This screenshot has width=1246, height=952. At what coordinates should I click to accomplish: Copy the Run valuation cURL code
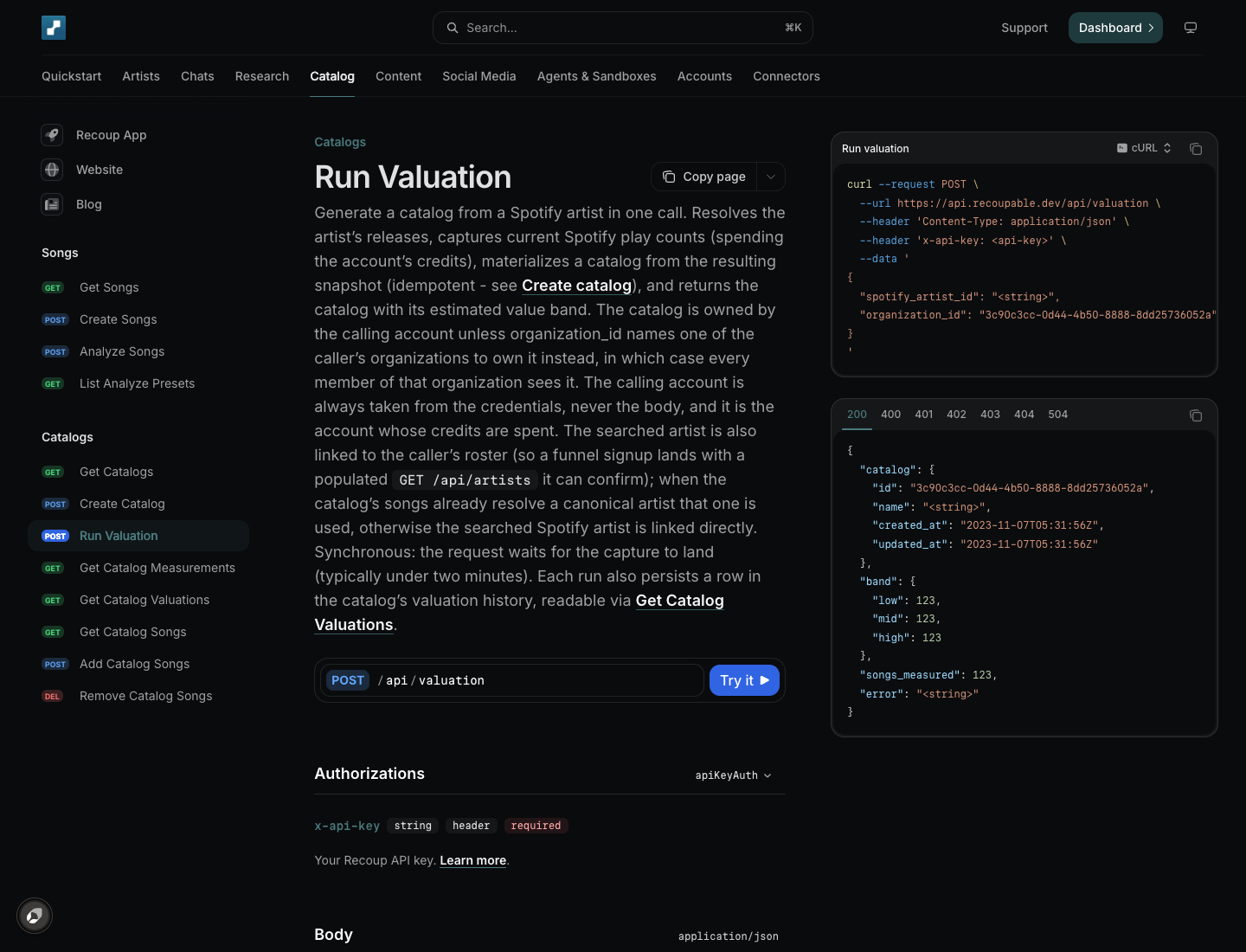coord(1196,149)
